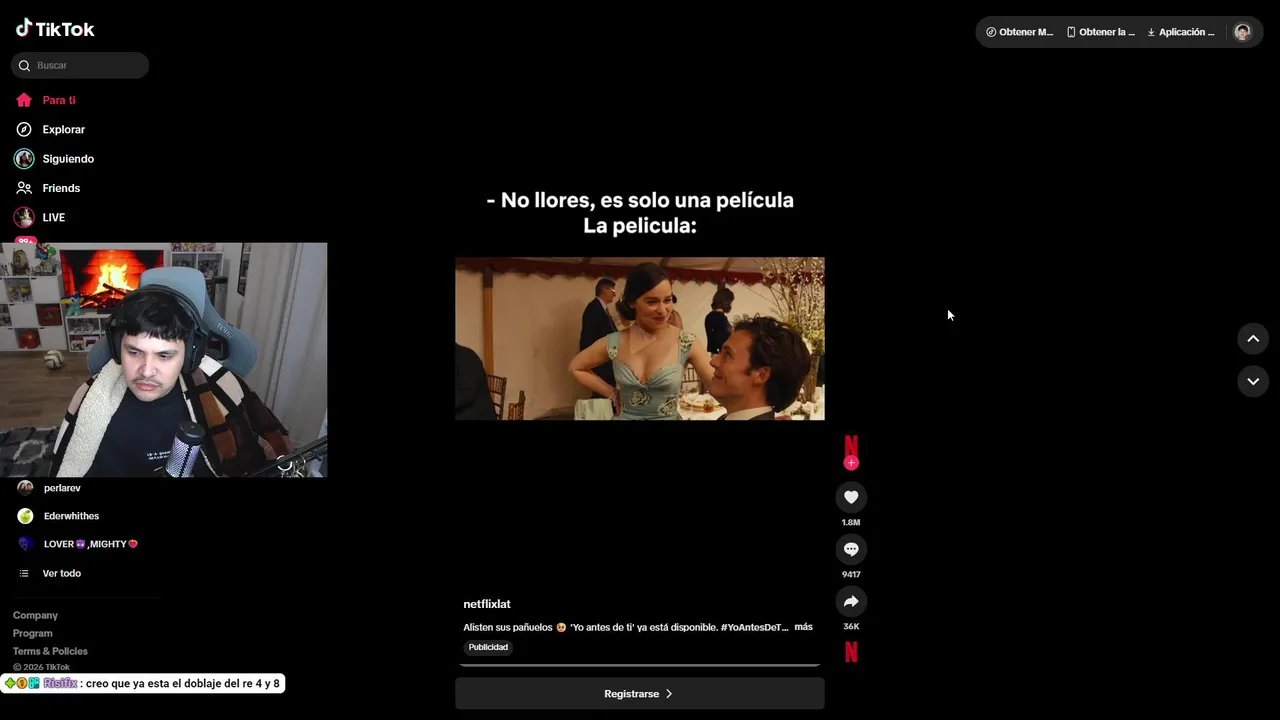The height and width of the screenshot is (720, 1280).
Task: Open comments on the video
Action: [x=851, y=549]
